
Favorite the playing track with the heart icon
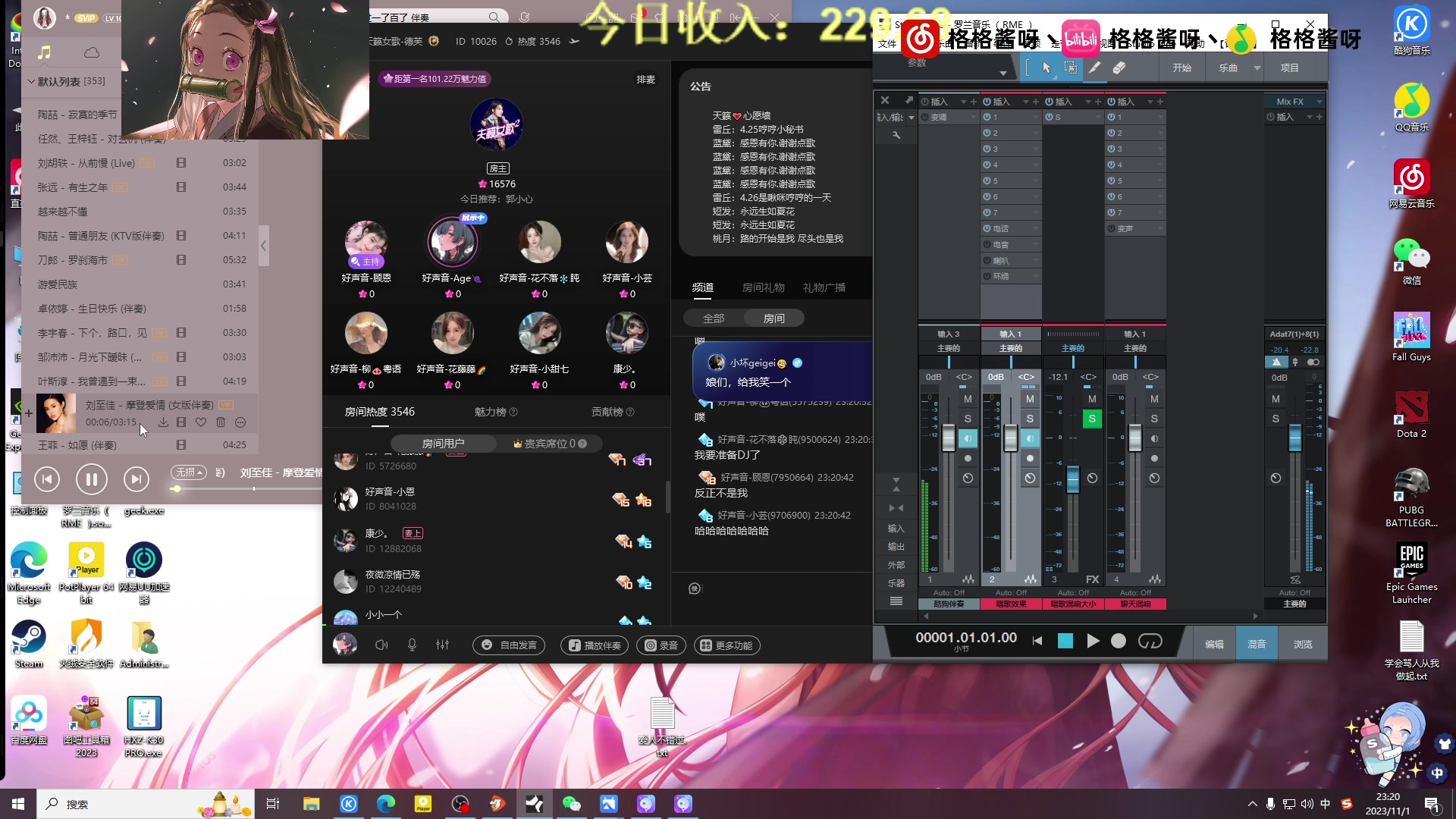pos(201,422)
